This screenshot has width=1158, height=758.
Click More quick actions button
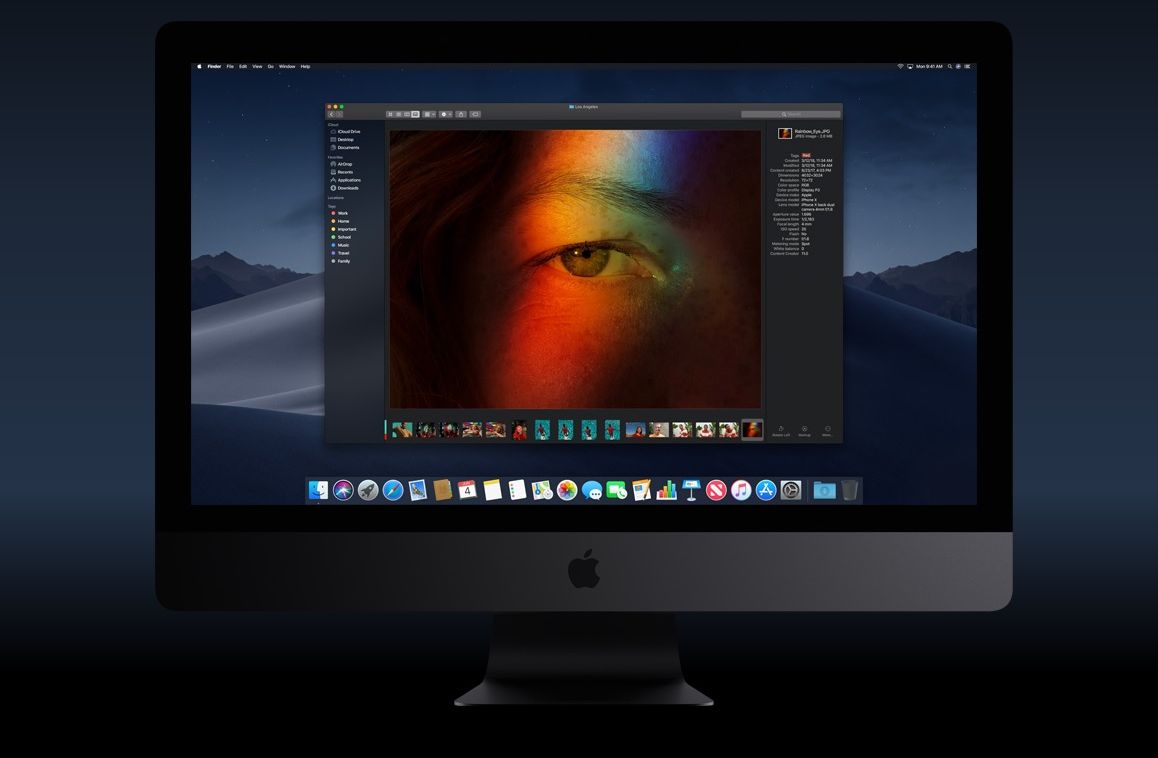[x=827, y=430]
